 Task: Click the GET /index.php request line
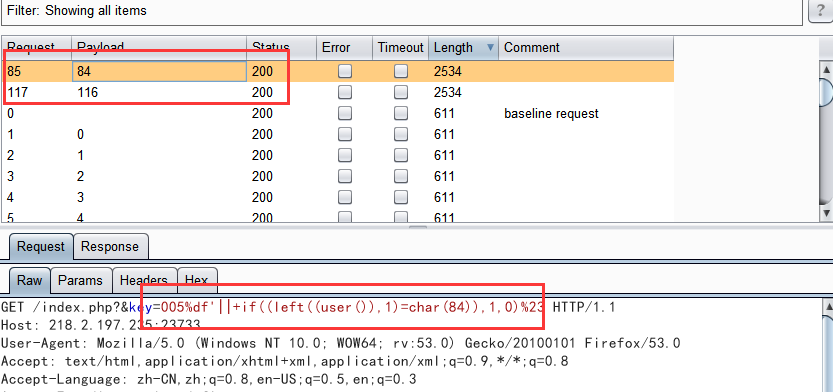308,307
